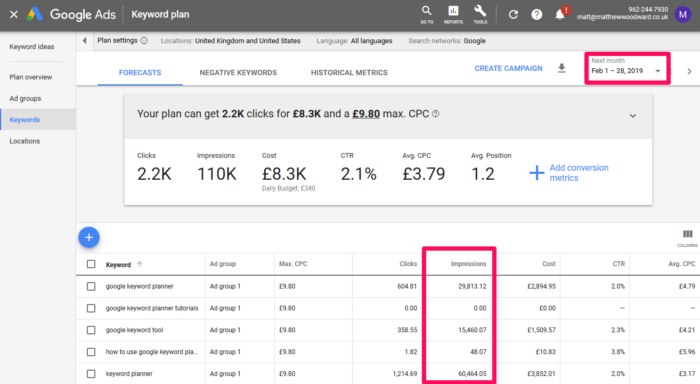Image resolution: width=700 pixels, height=384 pixels.
Task: Select all keywords header checkbox
Action: [x=91, y=264]
